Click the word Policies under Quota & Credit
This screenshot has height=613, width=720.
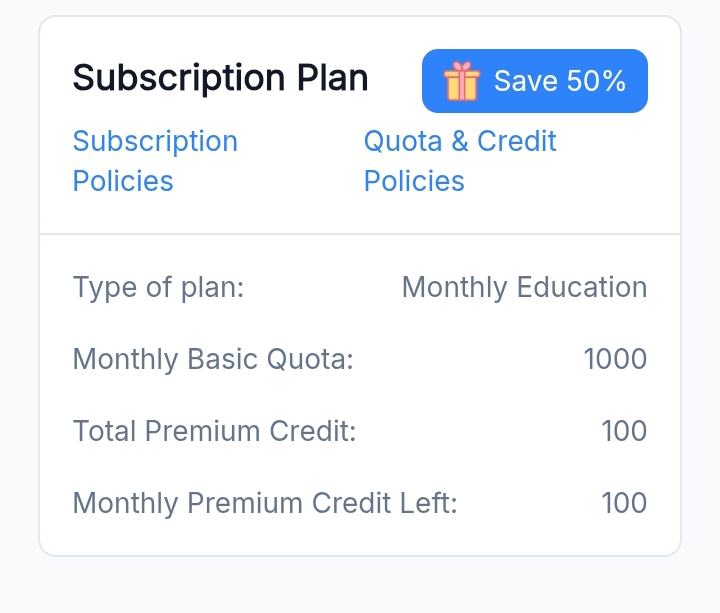tap(414, 181)
